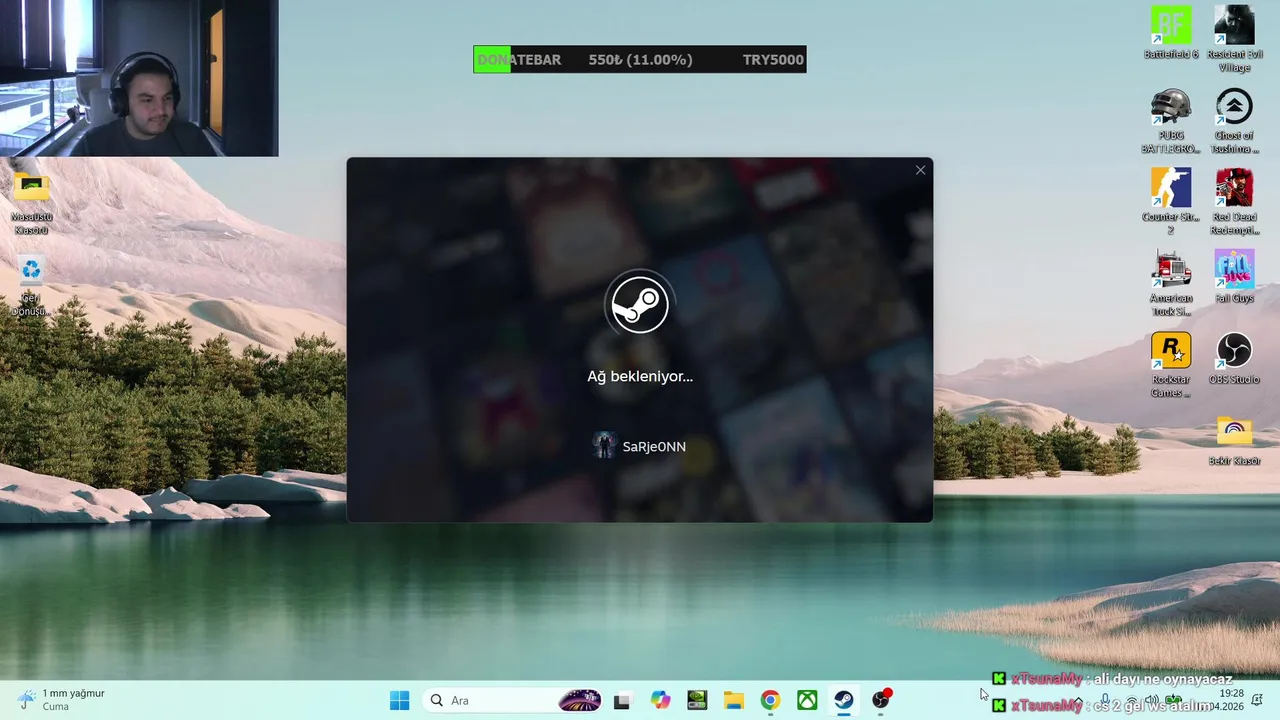
Task: Open OBS Studio from the taskbar
Action: click(x=881, y=700)
